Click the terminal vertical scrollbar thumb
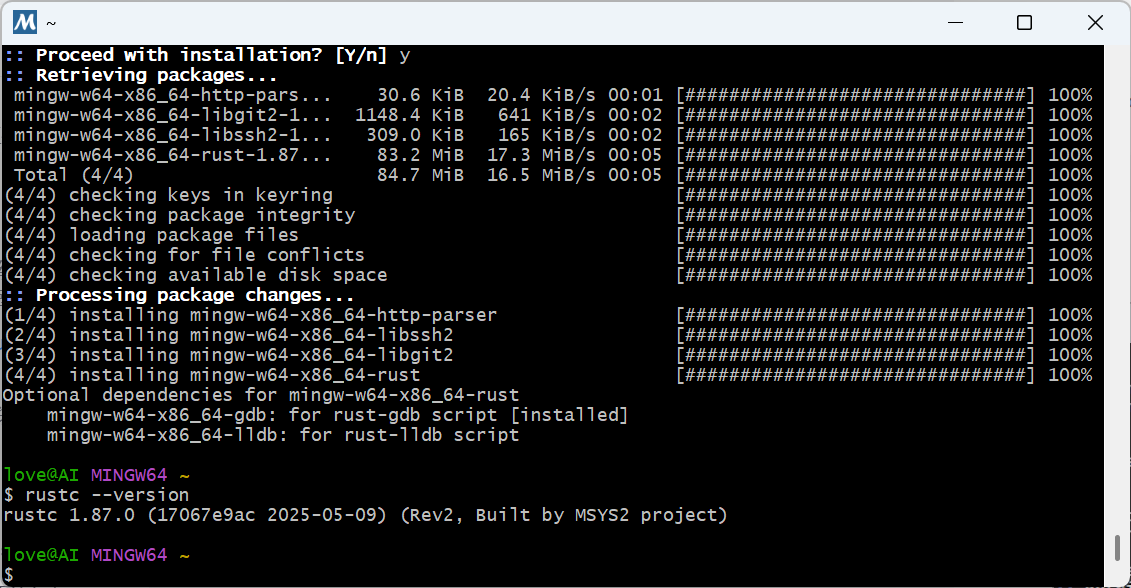Screen dimensions: 1131x588 [x=1117, y=548]
